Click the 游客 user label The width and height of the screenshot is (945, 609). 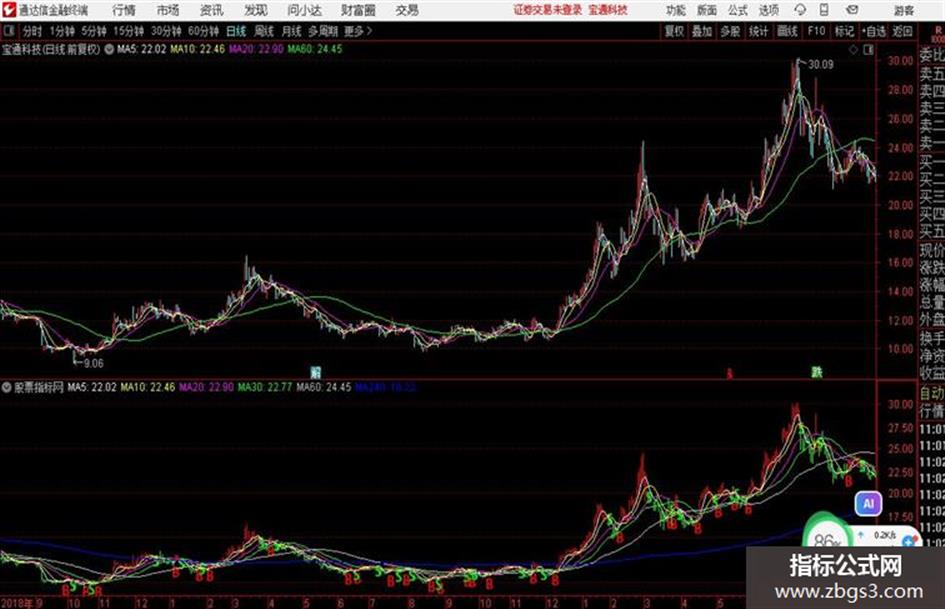point(904,10)
